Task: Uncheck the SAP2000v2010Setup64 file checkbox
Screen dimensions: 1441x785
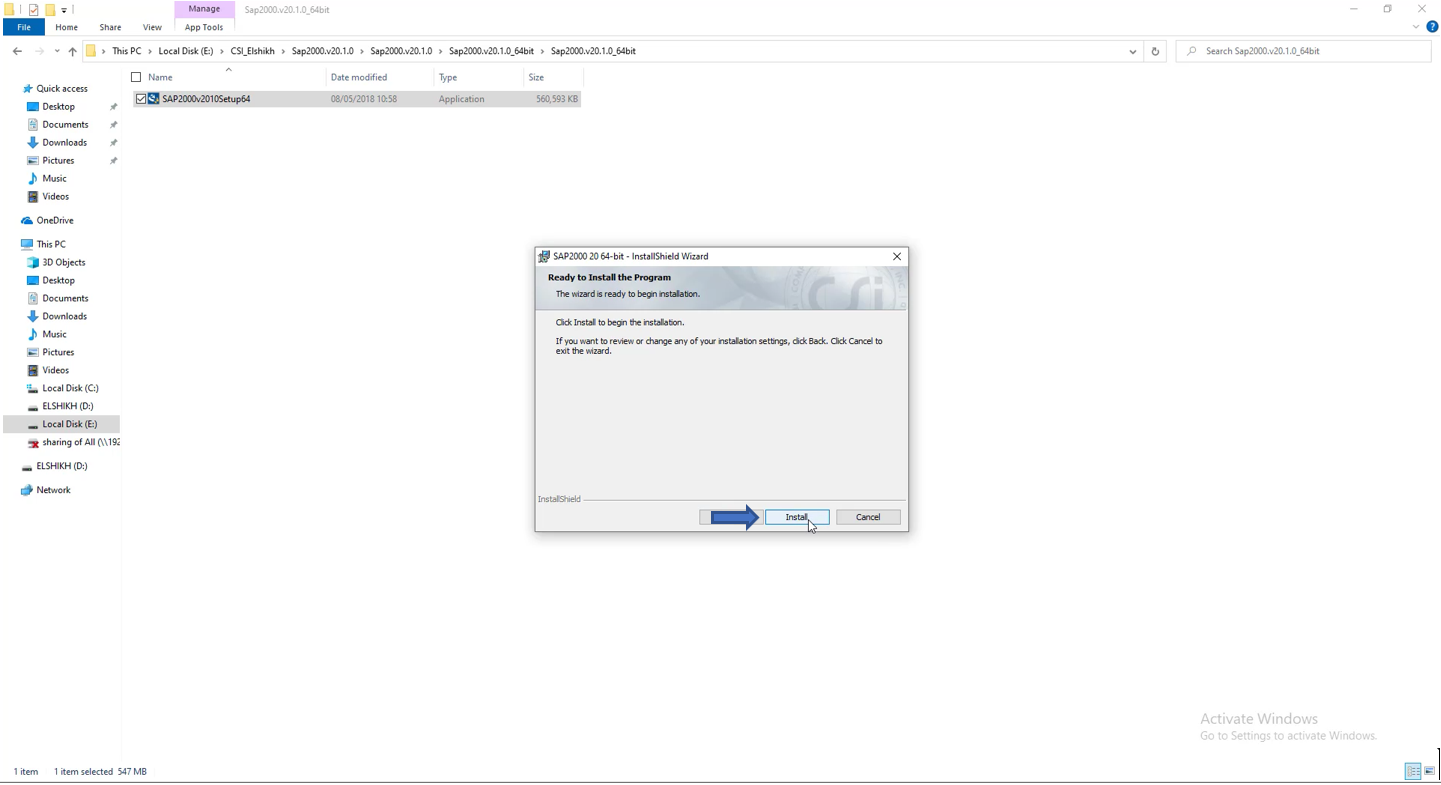Action: 141,99
